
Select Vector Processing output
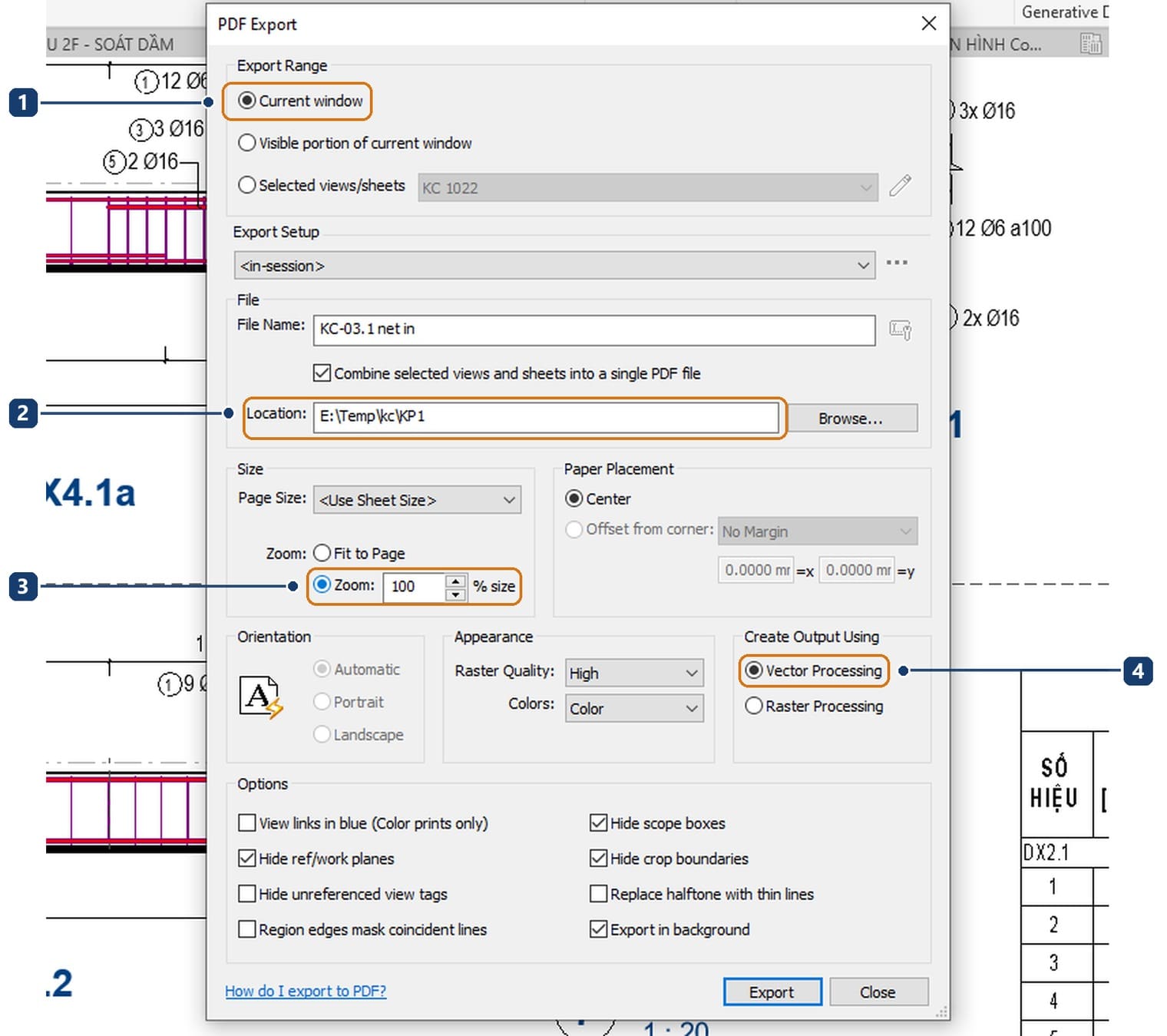point(814,670)
